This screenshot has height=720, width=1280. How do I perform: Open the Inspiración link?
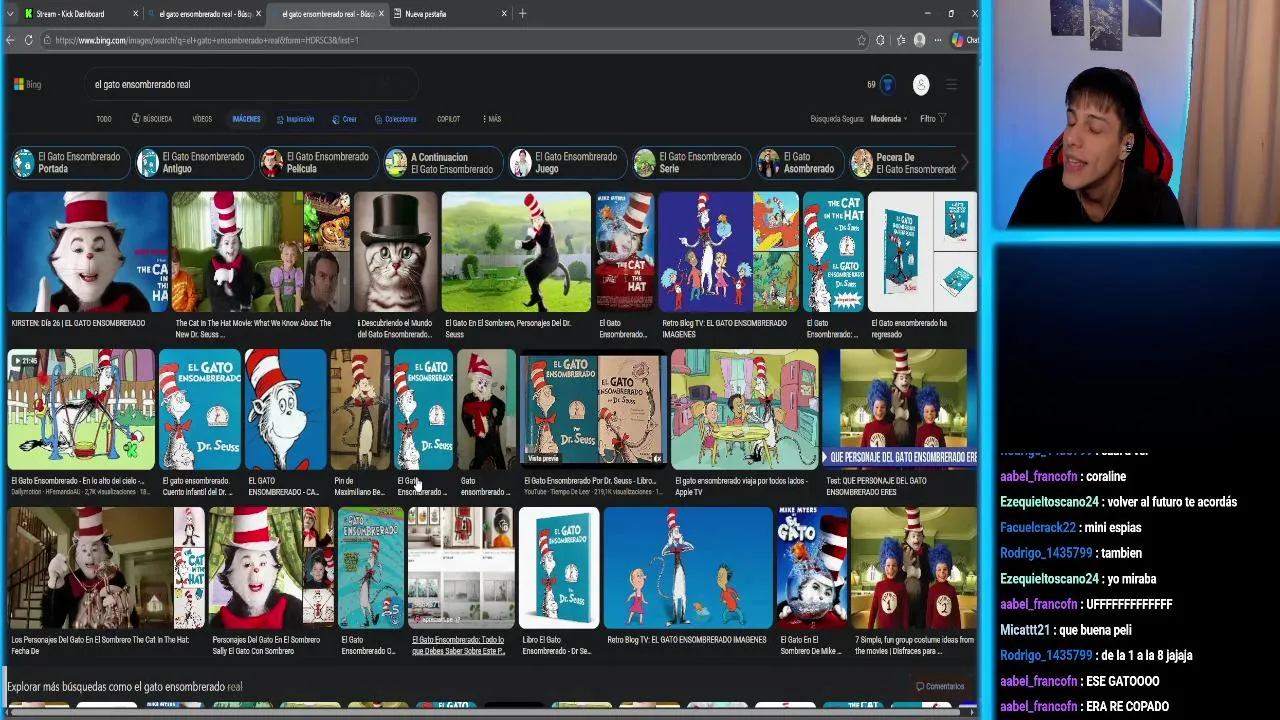click(x=295, y=119)
